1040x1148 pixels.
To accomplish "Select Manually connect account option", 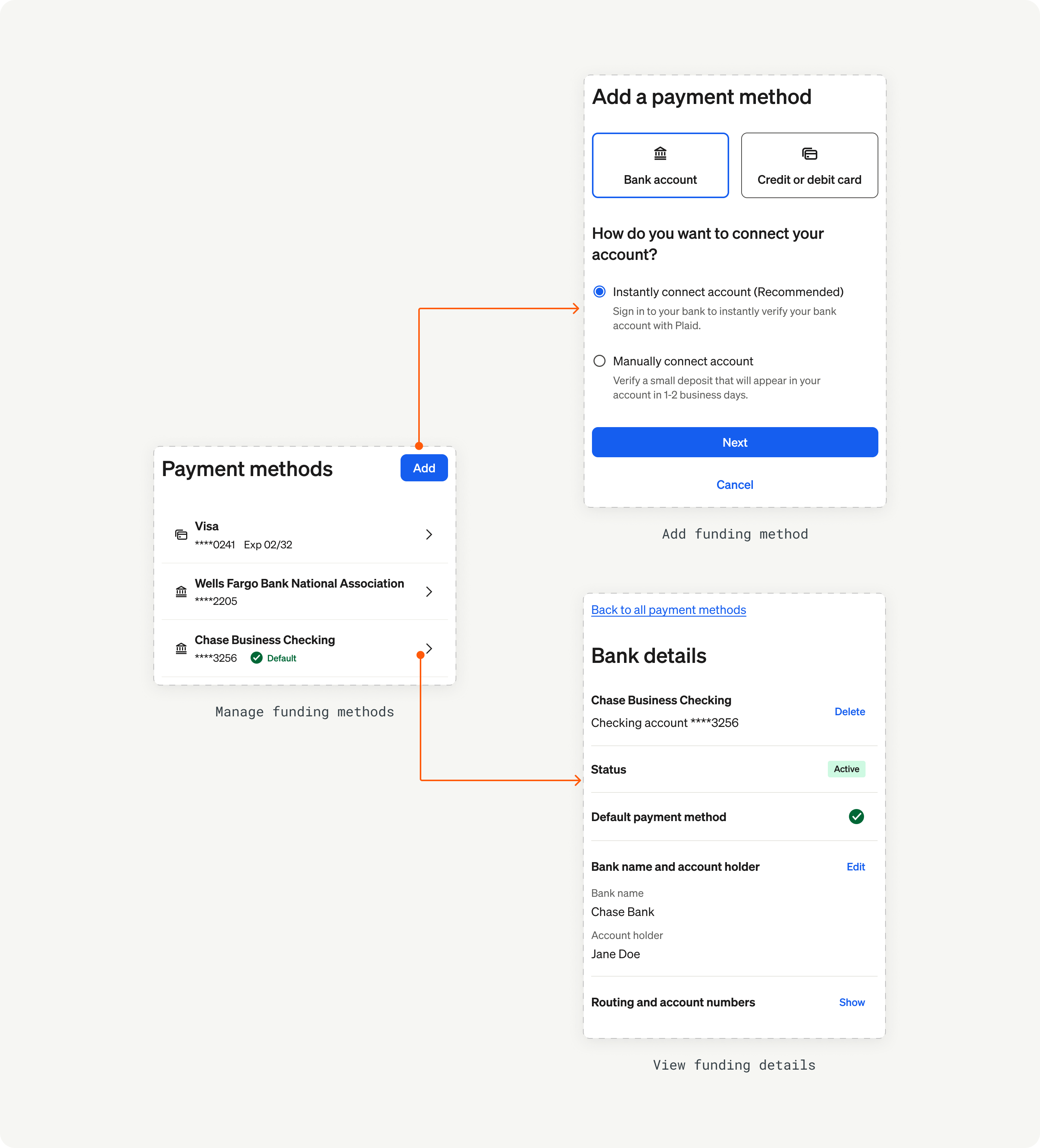I will coord(599,360).
